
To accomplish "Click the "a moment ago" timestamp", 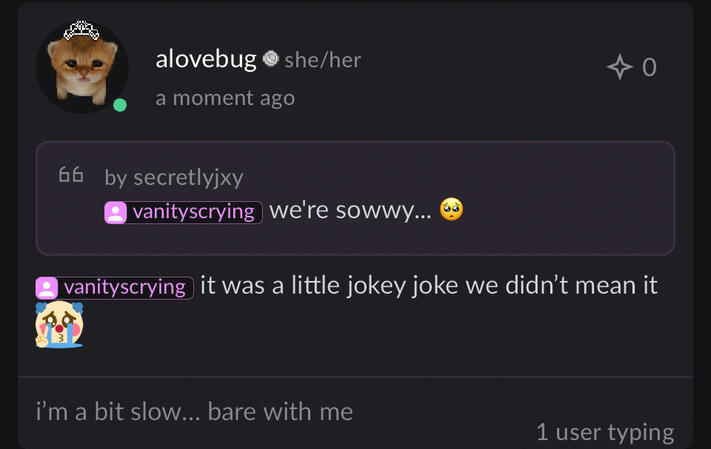I will coord(225,98).
